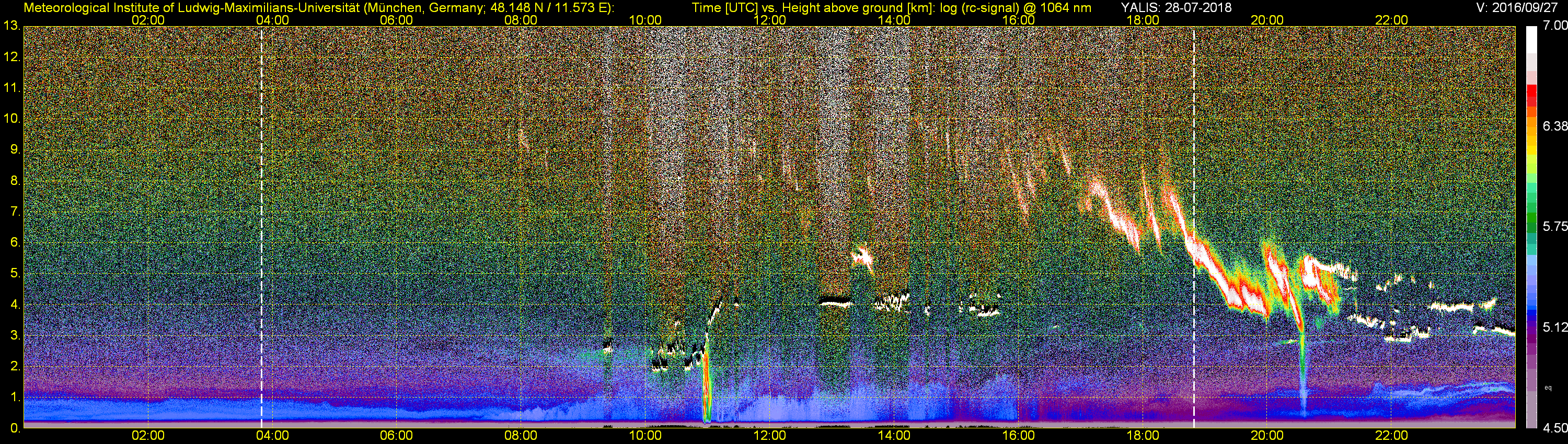Image resolution: width=1568 pixels, height=444 pixels.
Task: Click the 11 km height axis label
Action: click(x=11, y=88)
